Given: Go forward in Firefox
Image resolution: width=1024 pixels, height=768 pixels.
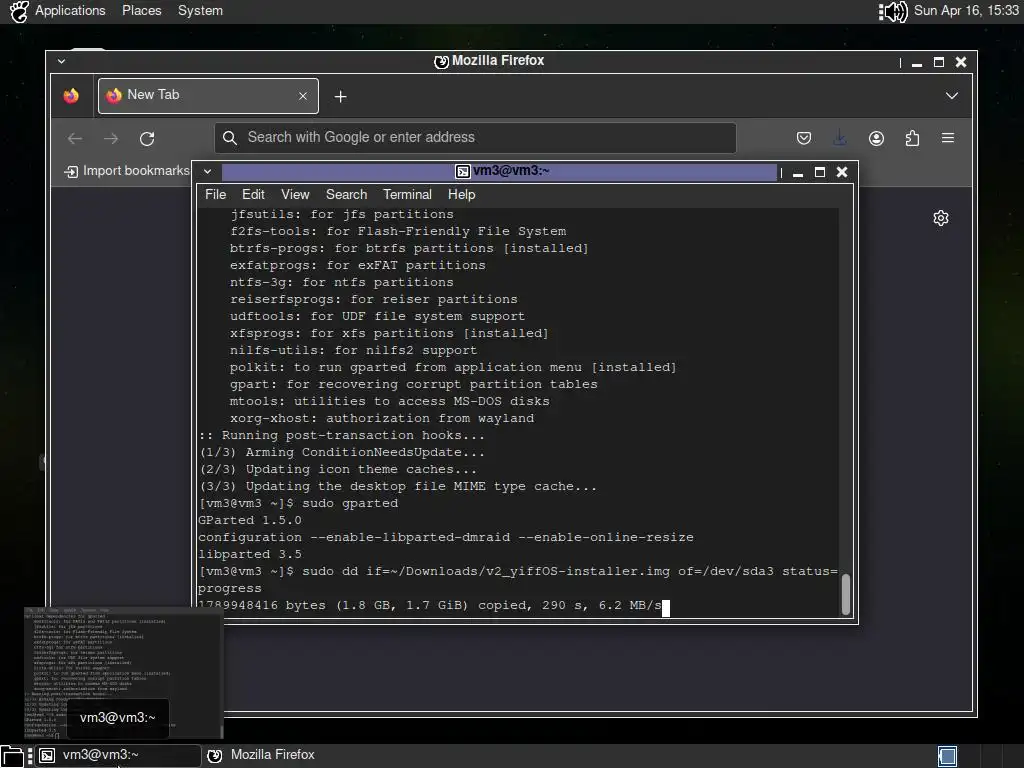Looking at the screenshot, I should coord(111,138).
